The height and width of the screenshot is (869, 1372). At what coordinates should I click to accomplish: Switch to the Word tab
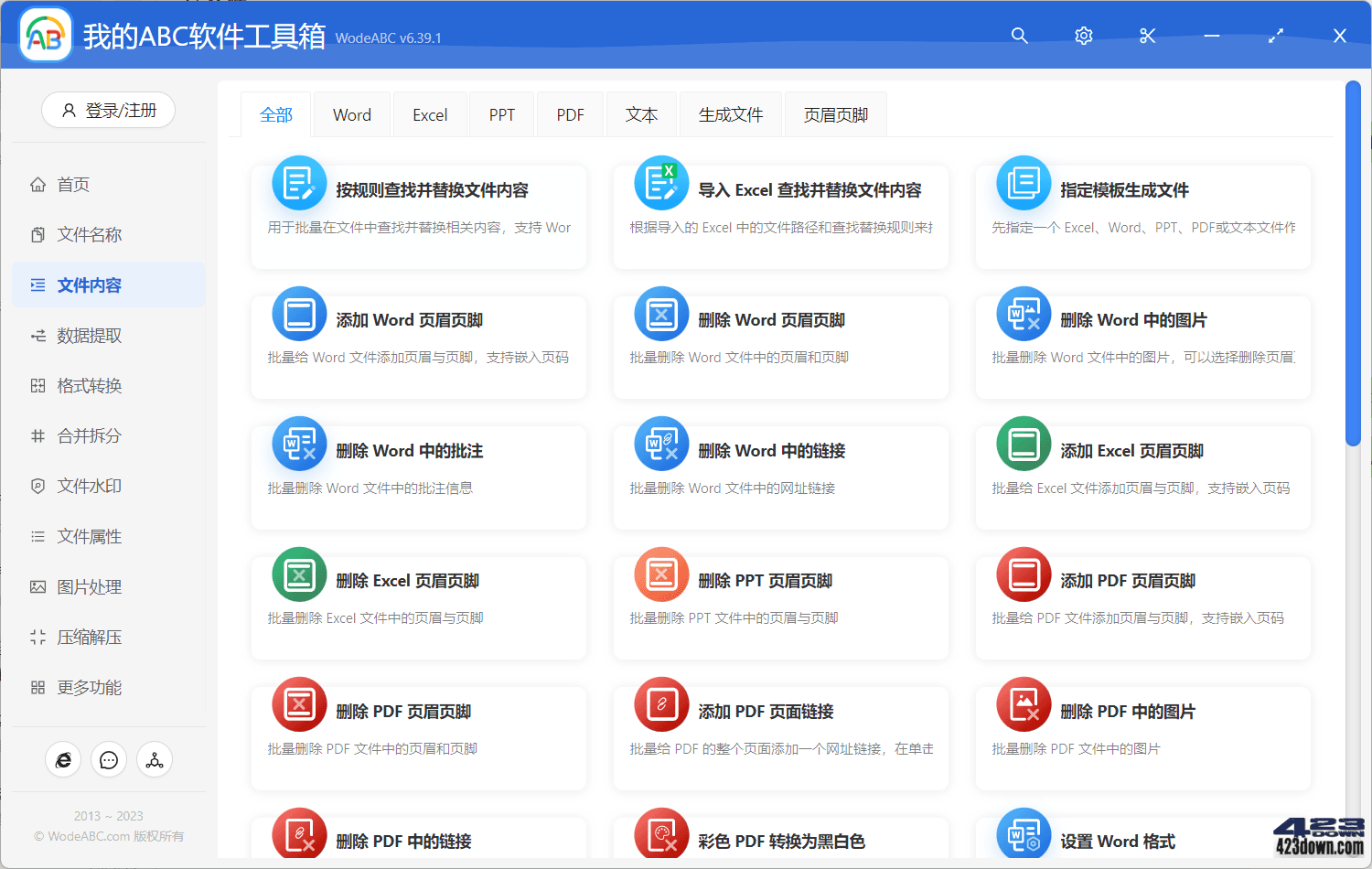coord(351,113)
